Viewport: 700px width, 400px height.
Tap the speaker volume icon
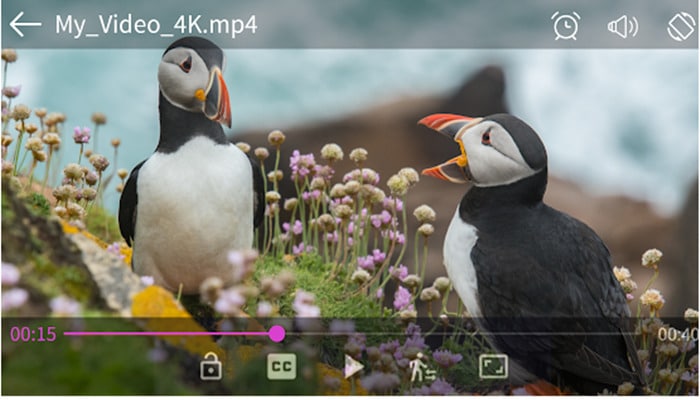pos(623,27)
